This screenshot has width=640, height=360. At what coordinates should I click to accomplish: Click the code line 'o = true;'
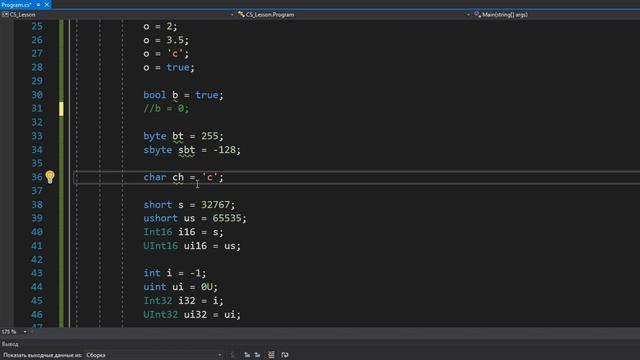(x=169, y=68)
